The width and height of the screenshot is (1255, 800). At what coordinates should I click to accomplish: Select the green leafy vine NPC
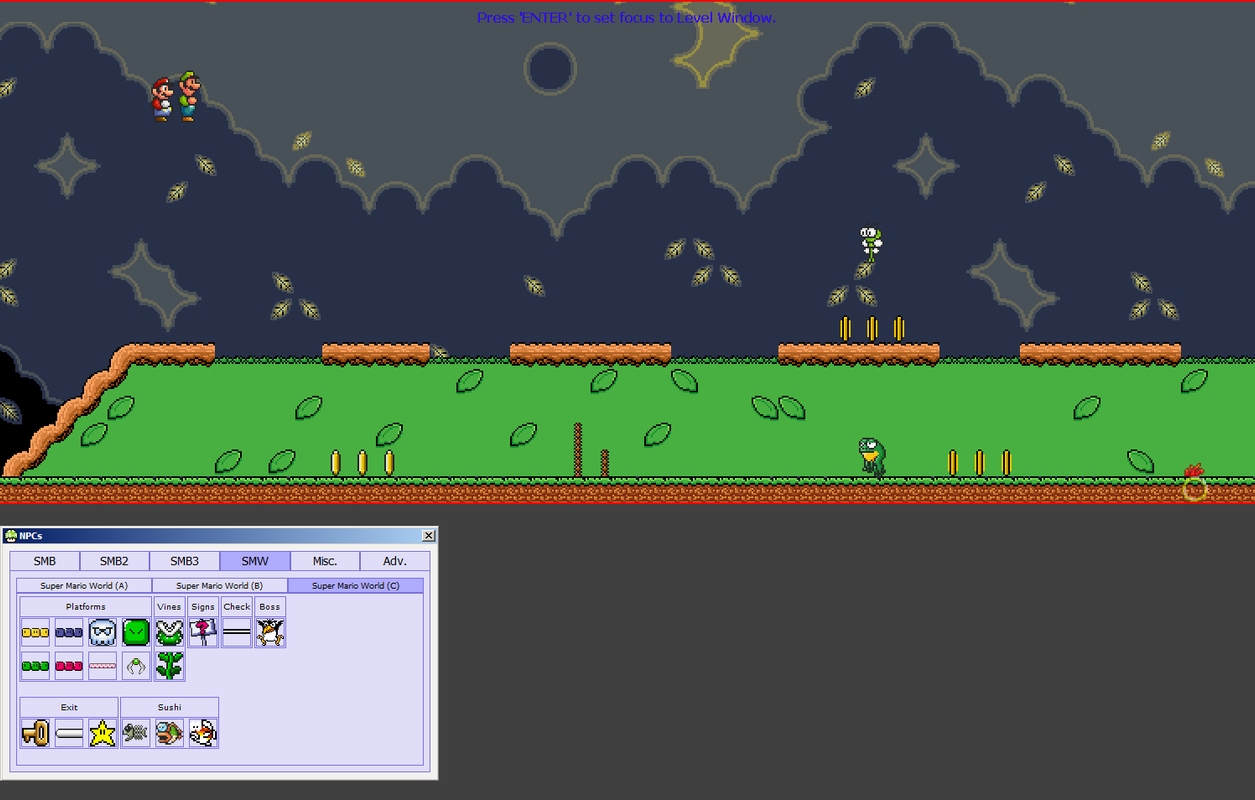[169, 666]
